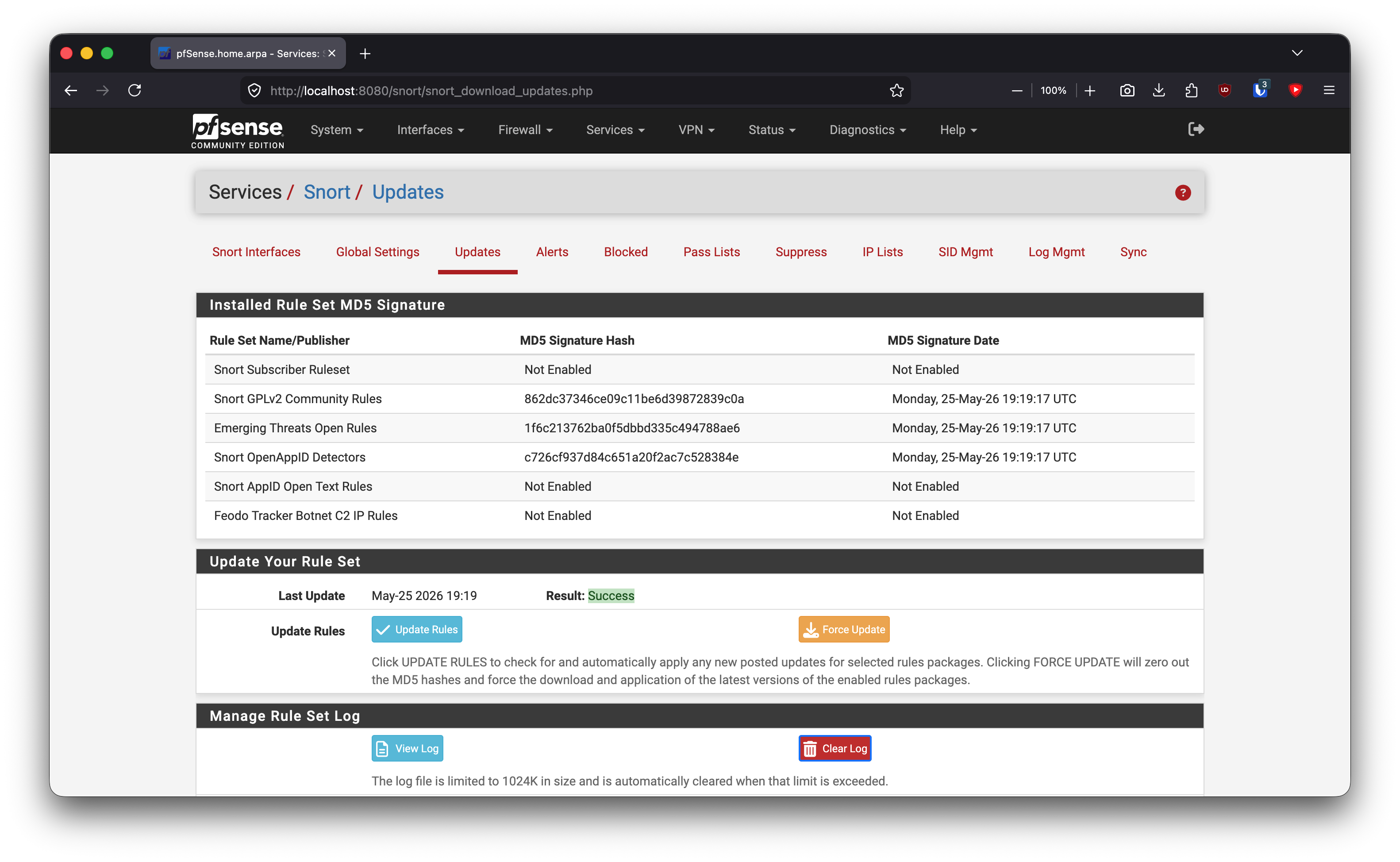The image size is (1400, 862).
Task: Click the MD5 Signature Hash column header
Action: 577,340
